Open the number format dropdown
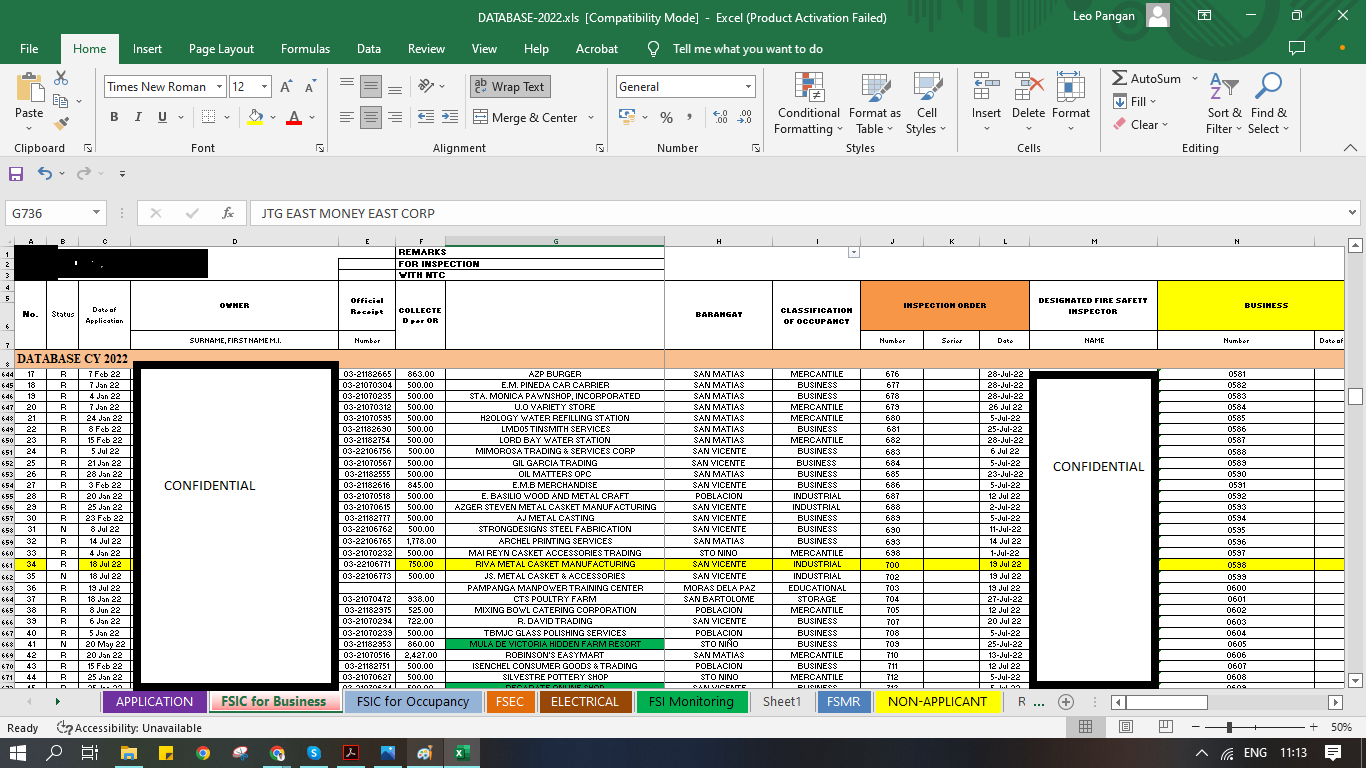 tap(748, 87)
